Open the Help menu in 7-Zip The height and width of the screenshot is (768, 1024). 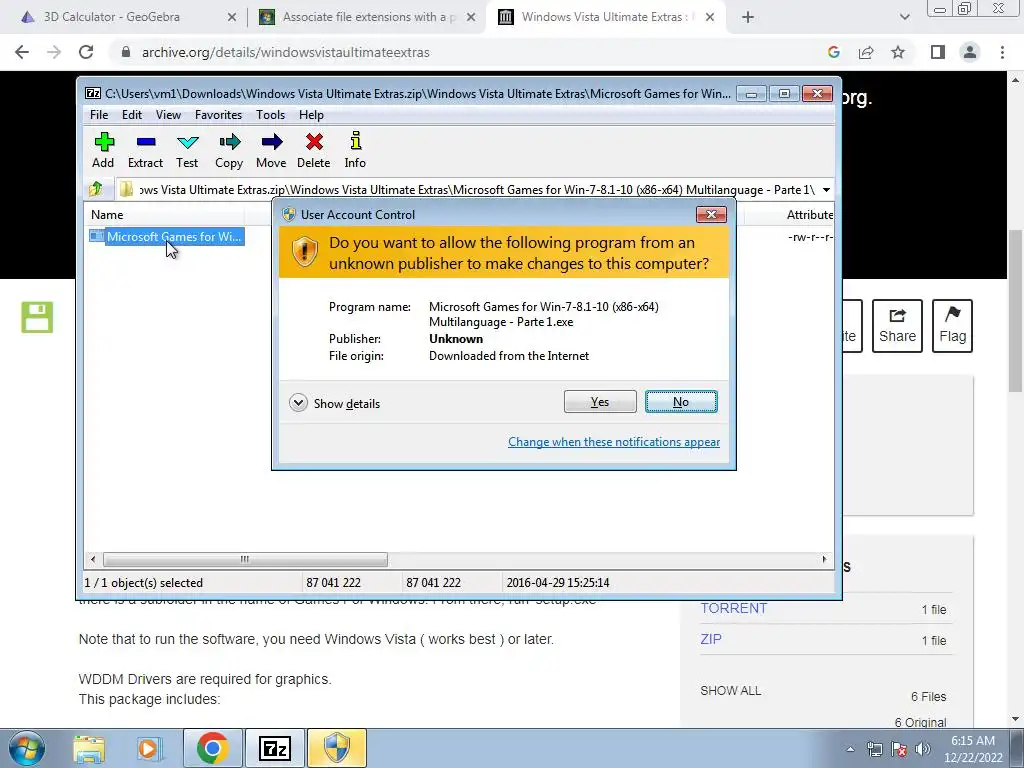point(312,115)
